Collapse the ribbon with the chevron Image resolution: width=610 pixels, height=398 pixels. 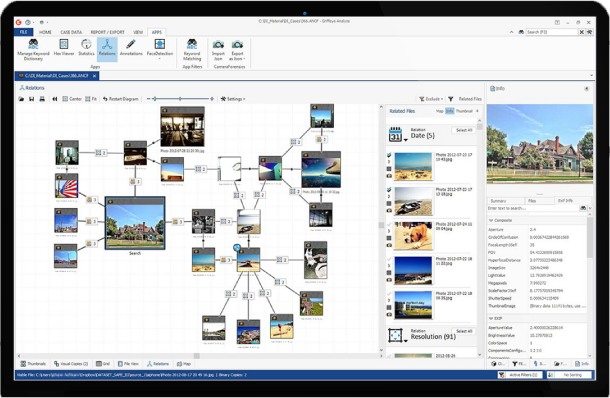pos(511,32)
